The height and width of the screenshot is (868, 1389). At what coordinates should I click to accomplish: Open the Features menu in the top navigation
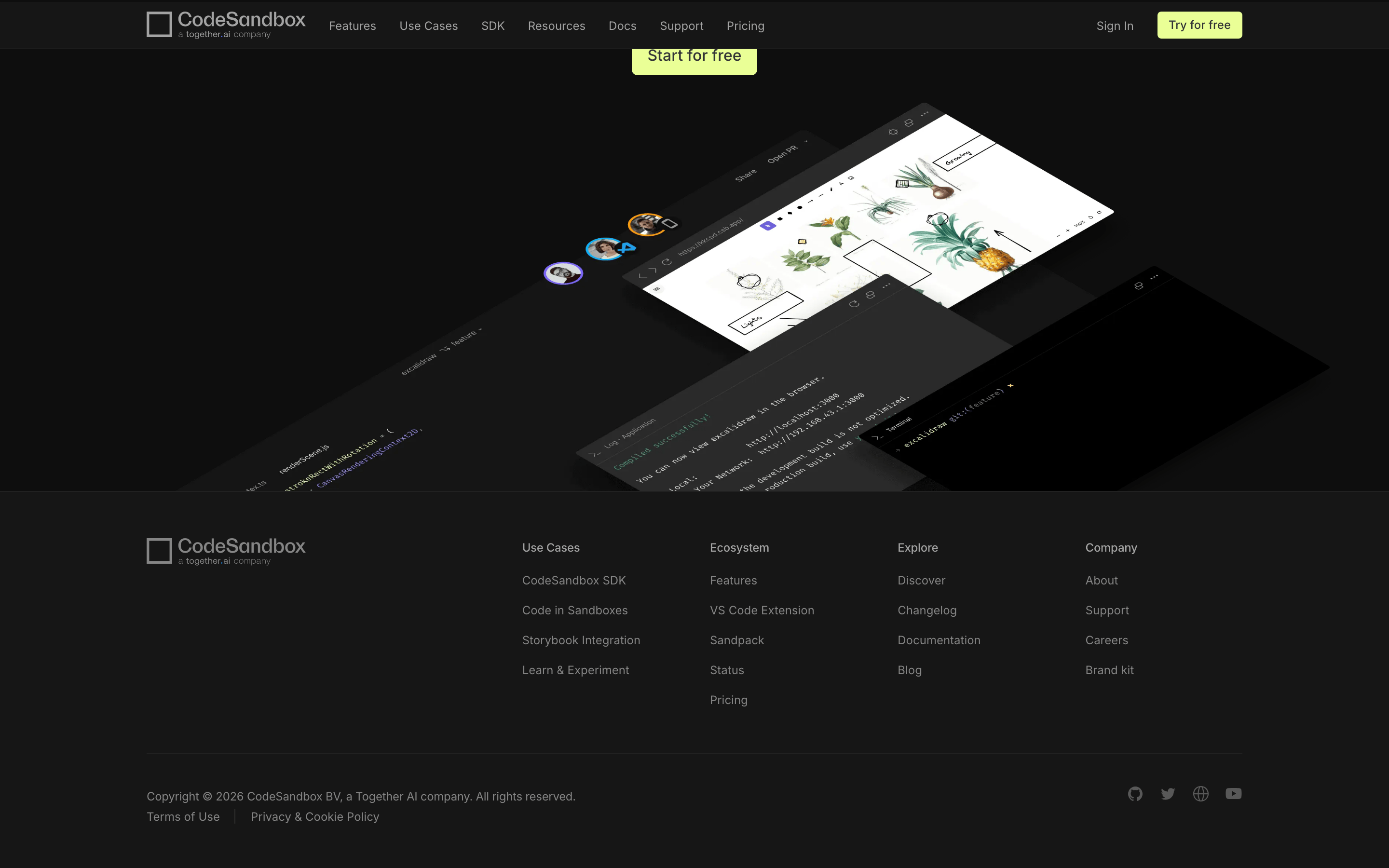[x=353, y=26]
